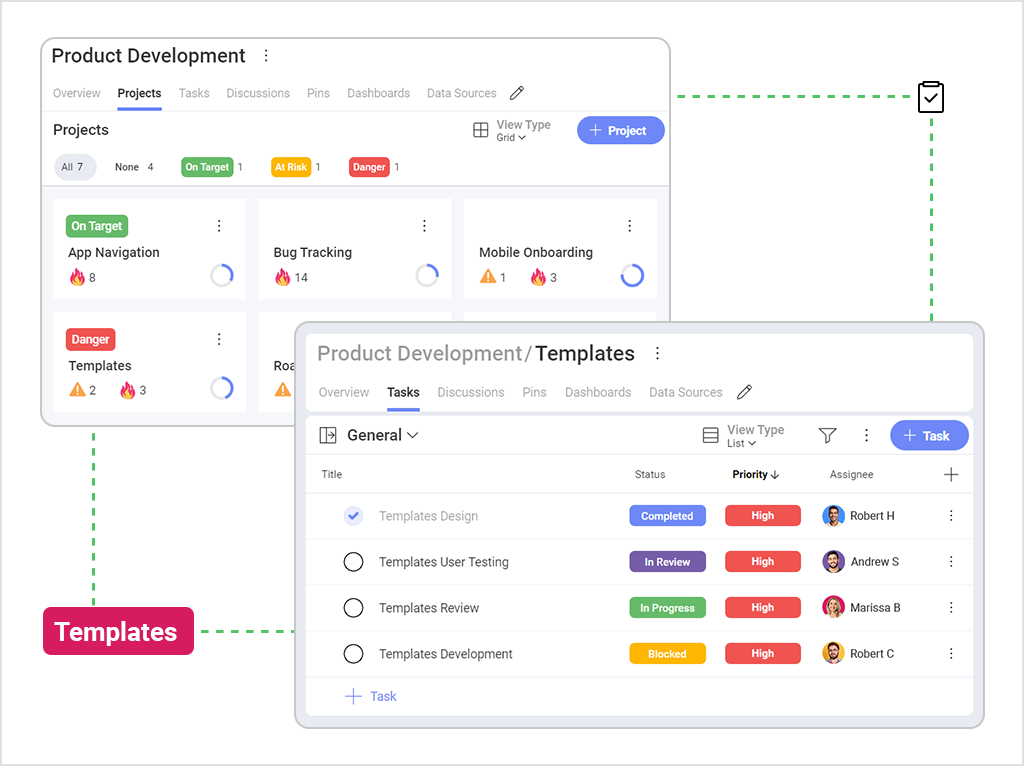Screen dimensions: 1024x766
Task: Filter projects by None status
Action: pyautogui.click(x=134, y=167)
